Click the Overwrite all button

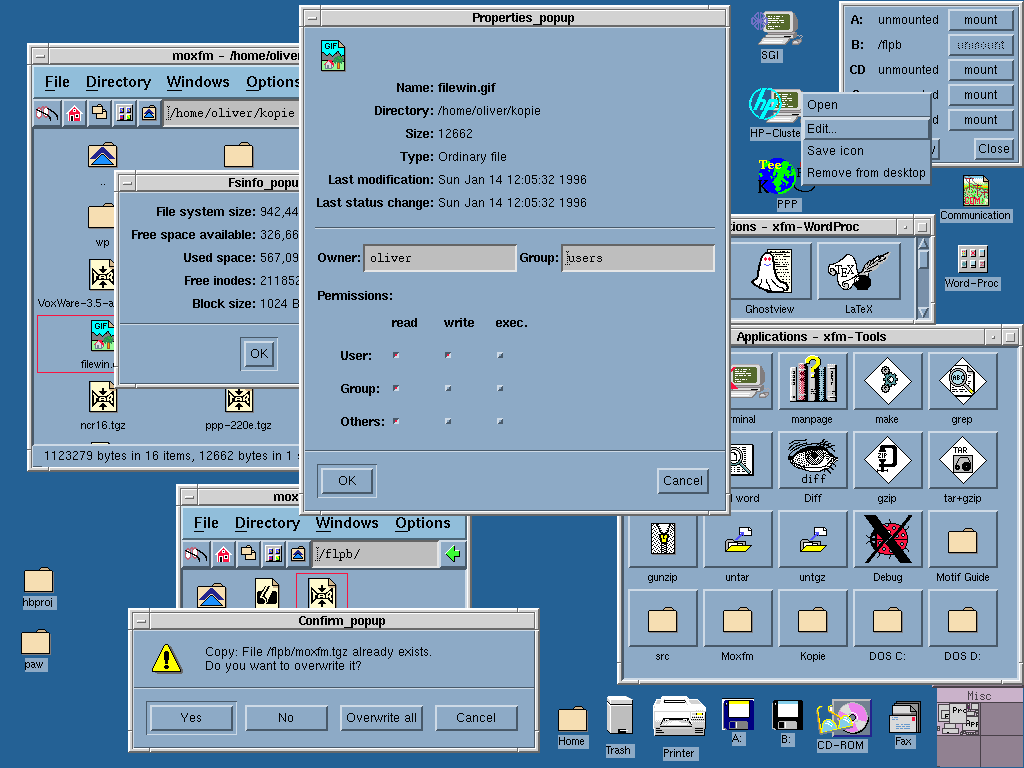pyautogui.click(x=381, y=717)
